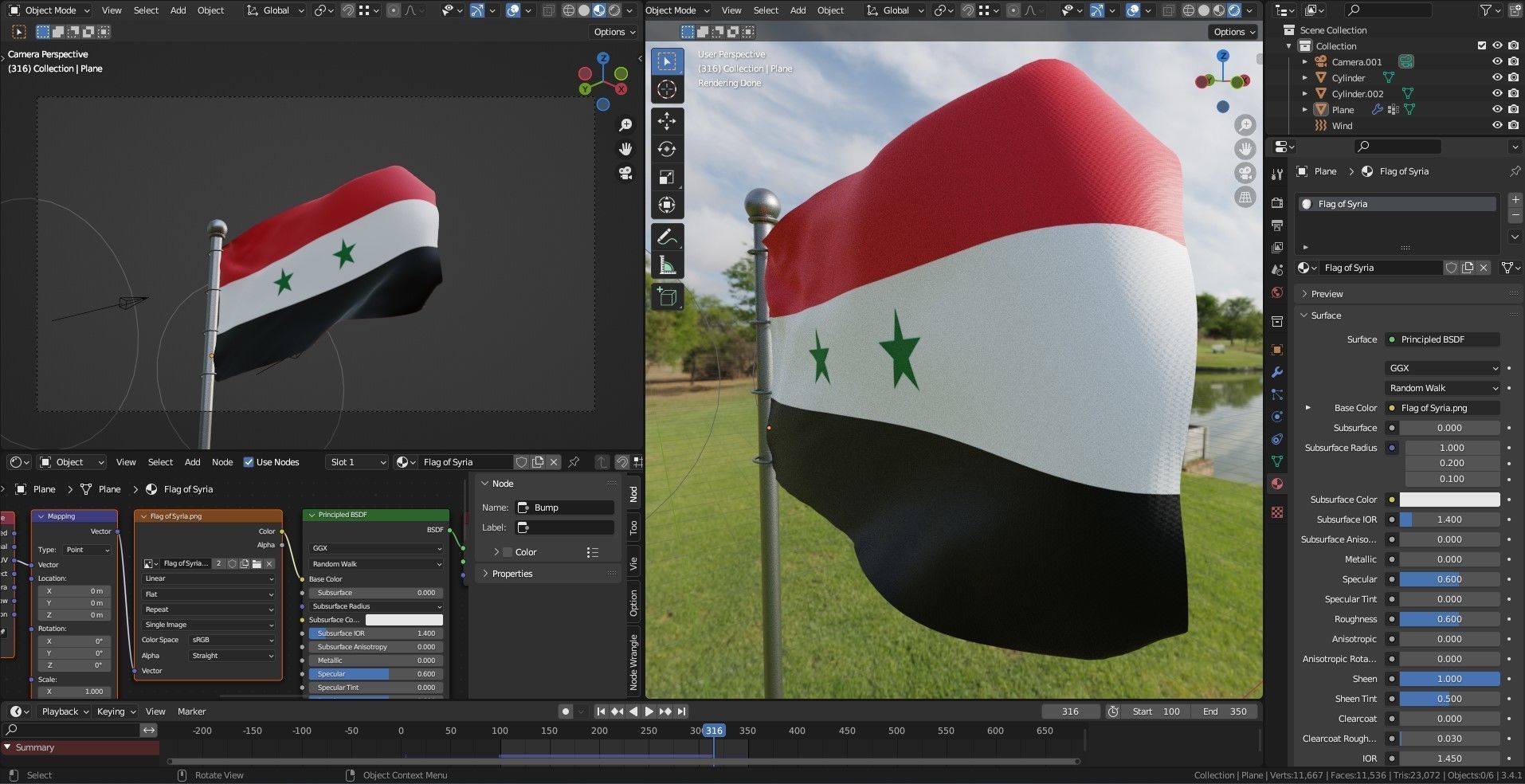The width and height of the screenshot is (1525, 784).
Task: Select the Transform tool
Action: [x=667, y=205]
